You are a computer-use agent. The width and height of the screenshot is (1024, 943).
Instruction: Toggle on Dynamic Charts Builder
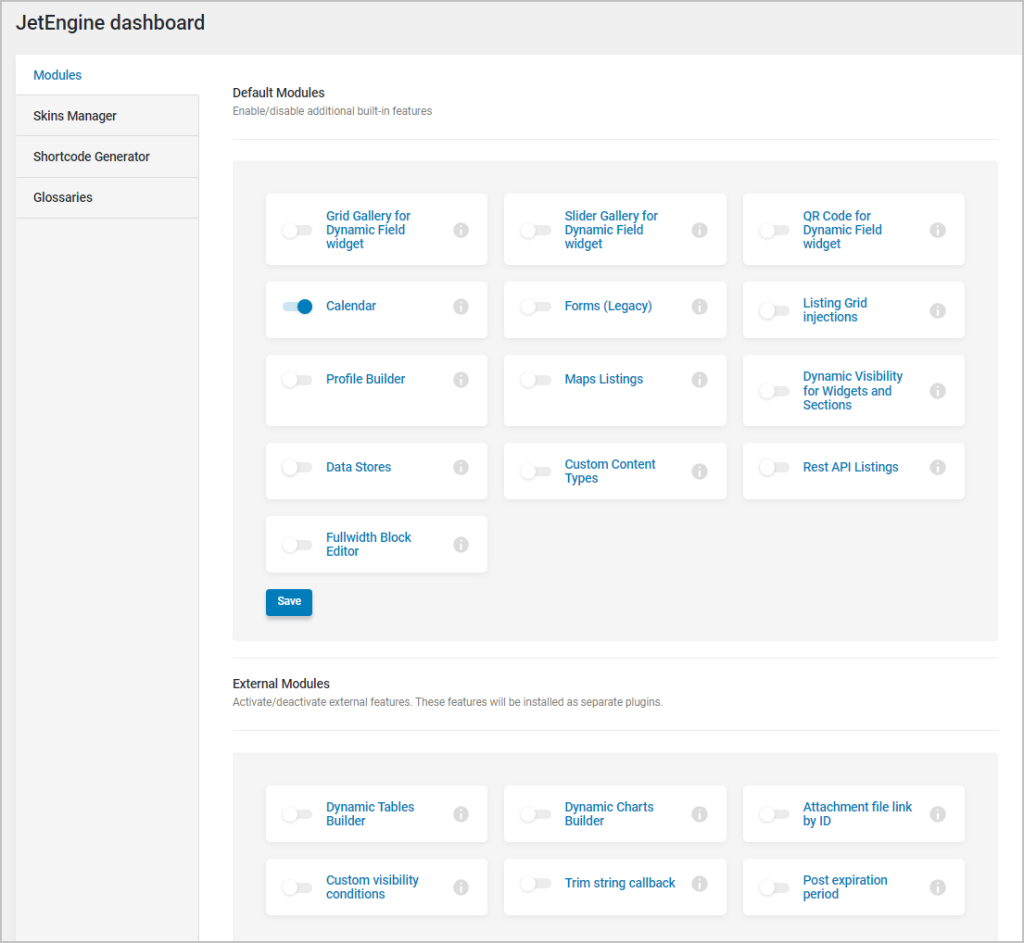click(536, 814)
